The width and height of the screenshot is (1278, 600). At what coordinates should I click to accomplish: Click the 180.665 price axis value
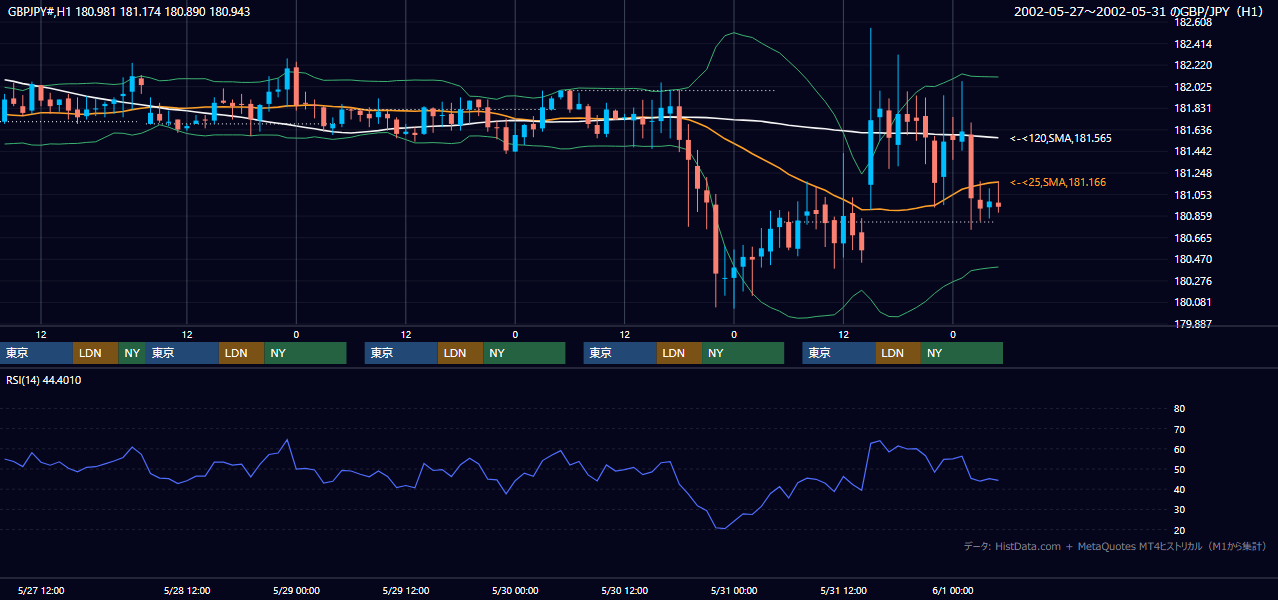pos(1192,238)
